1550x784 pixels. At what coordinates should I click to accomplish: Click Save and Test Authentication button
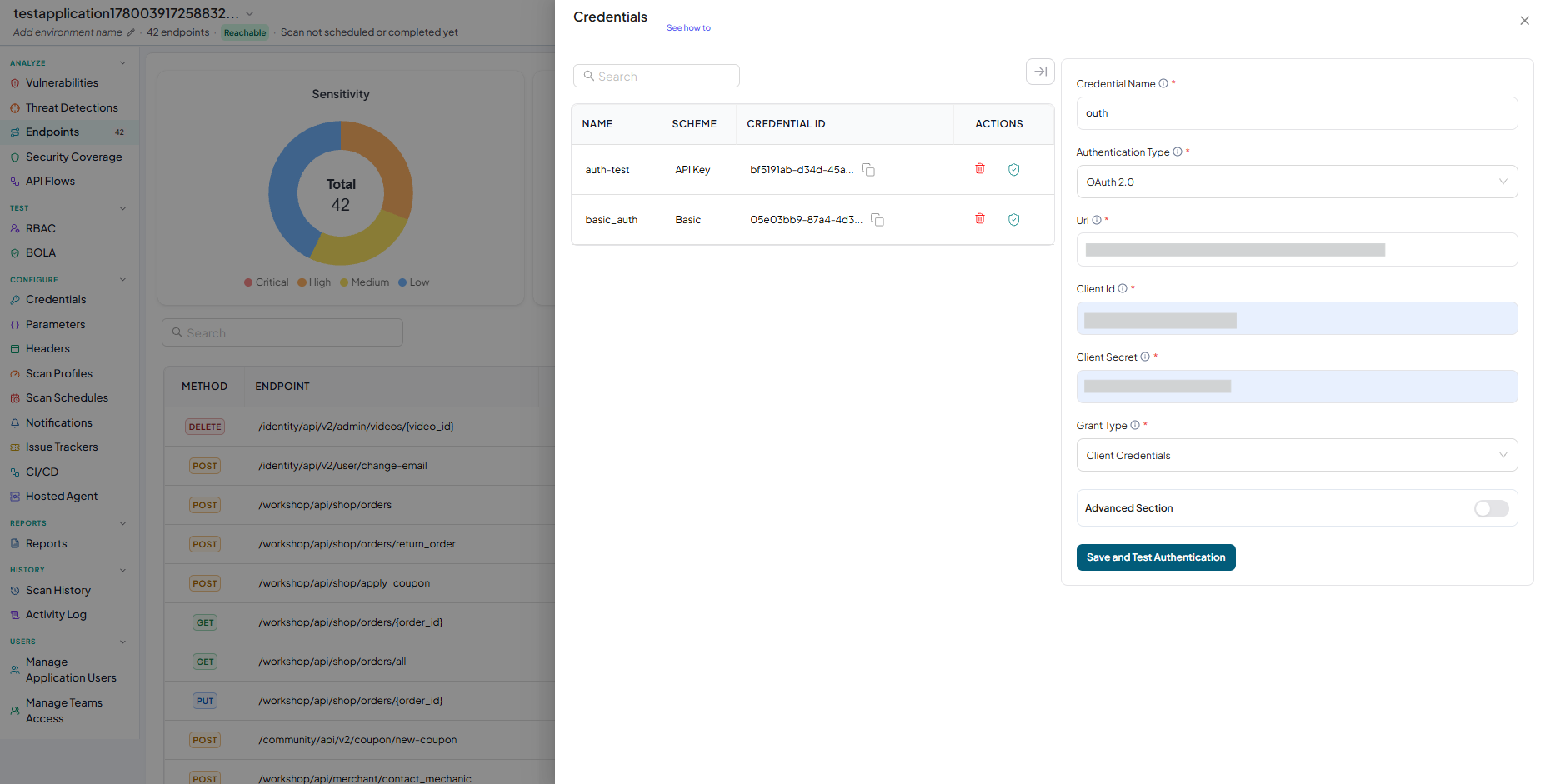click(x=1156, y=557)
